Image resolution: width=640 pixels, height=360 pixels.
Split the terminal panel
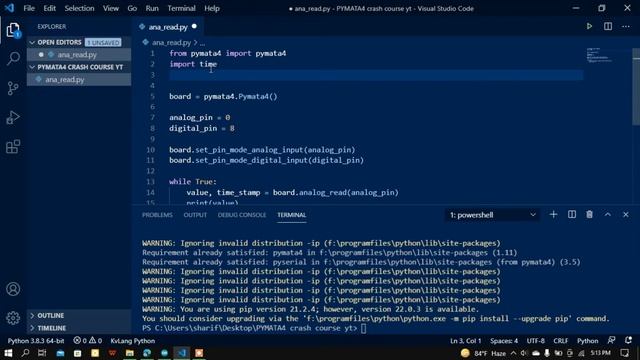point(572,215)
